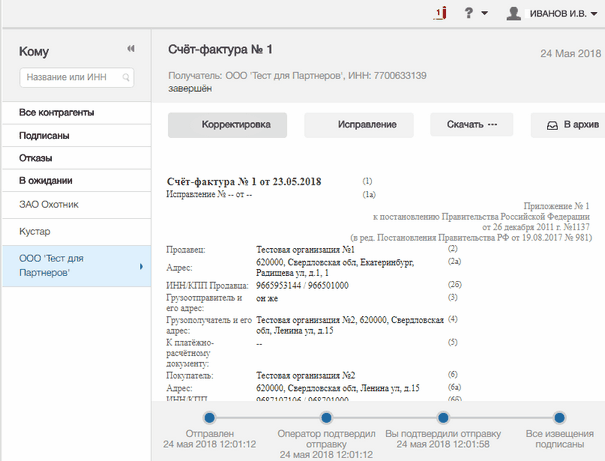This screenshot has height=461, width=605.
Task: Collapse the Кому sidebar panel
Action: point(131,49)
